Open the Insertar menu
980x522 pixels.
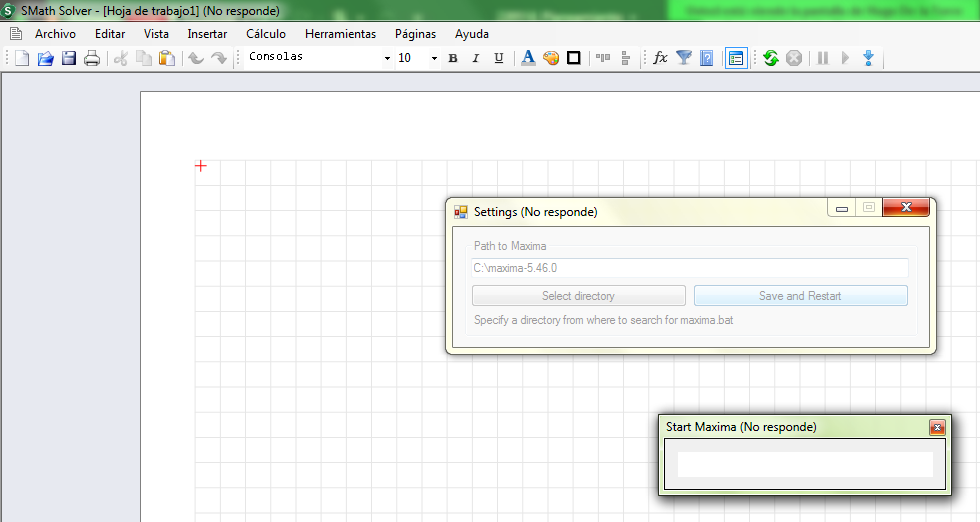coord(207,33)
